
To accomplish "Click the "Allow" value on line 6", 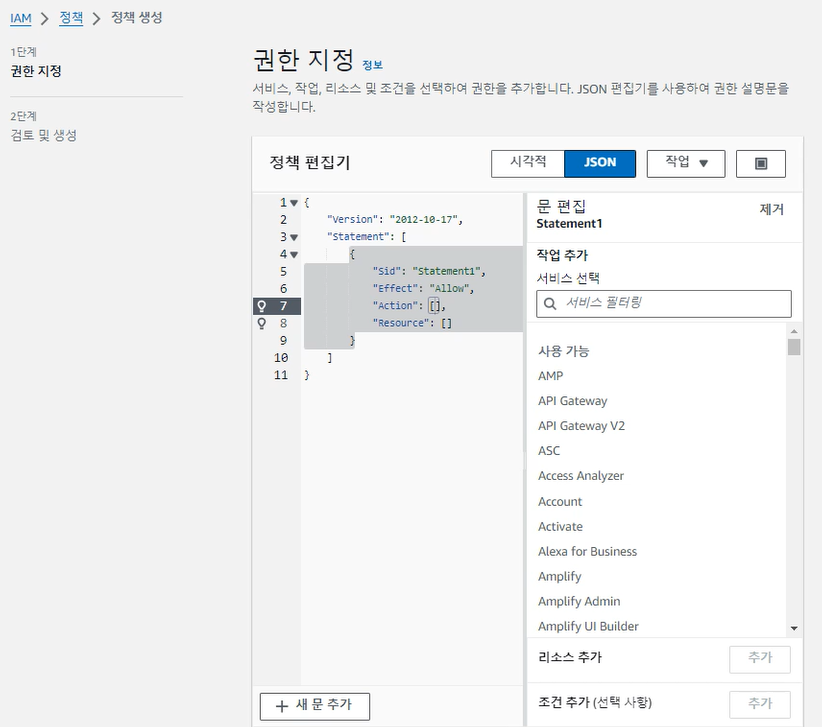I will 449,289.
